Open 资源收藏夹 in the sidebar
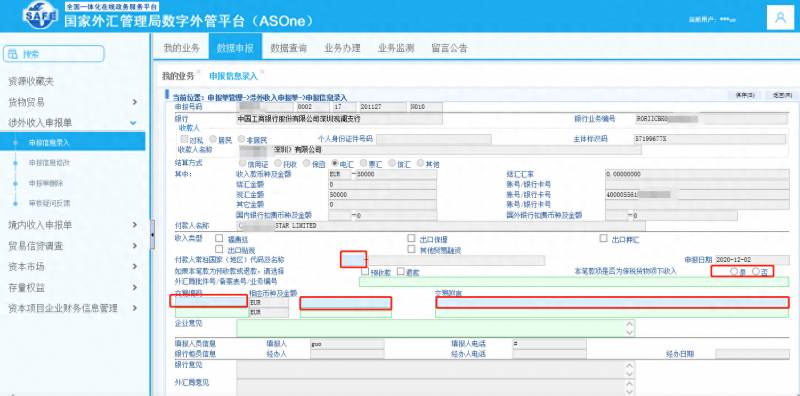 coord(31,81)
